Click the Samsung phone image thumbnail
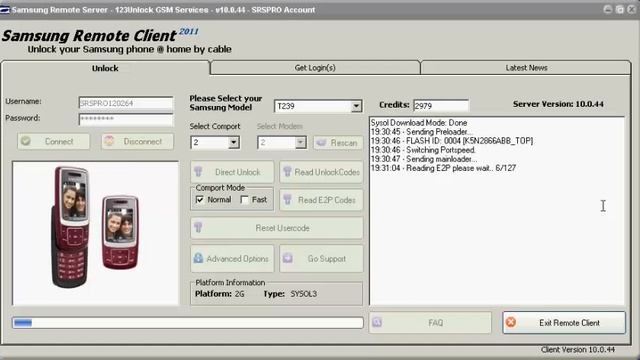This screenshot has height=360, width=640. pyautogui.click(x=96, y=233)
